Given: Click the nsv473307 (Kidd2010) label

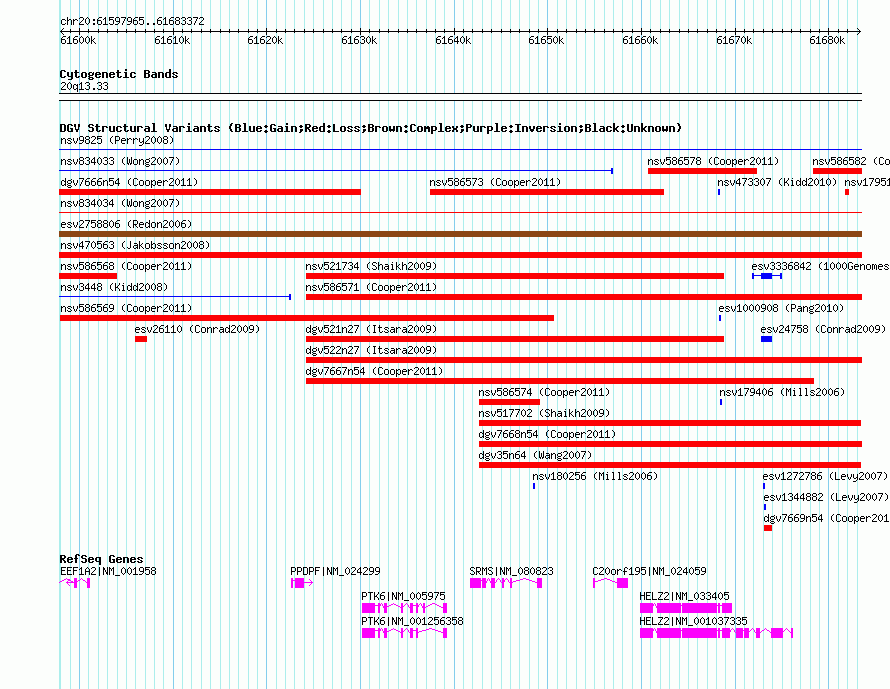Looking at the screenshot, I should 777,182.
